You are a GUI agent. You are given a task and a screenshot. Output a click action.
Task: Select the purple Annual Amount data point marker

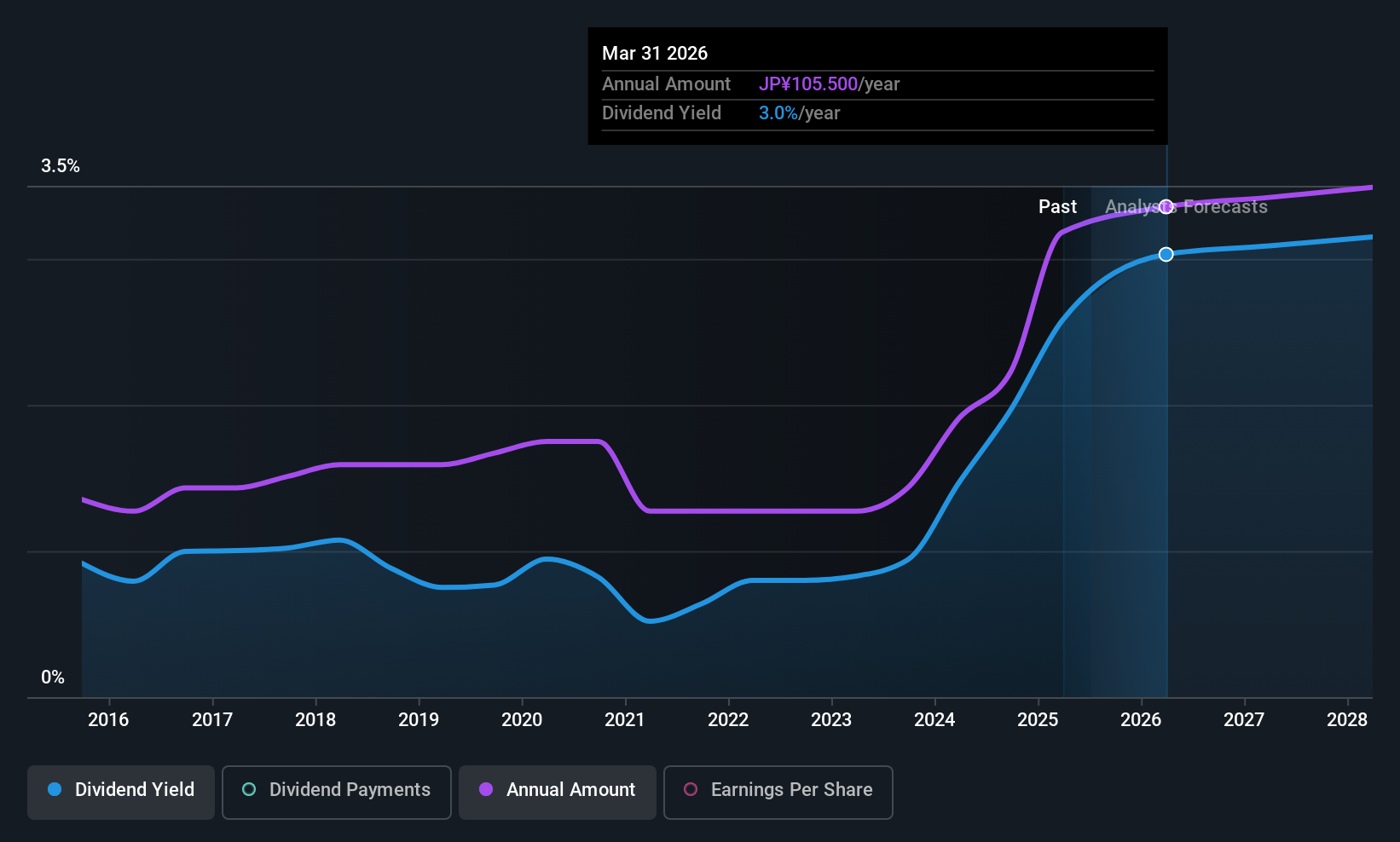[1166, 207]
